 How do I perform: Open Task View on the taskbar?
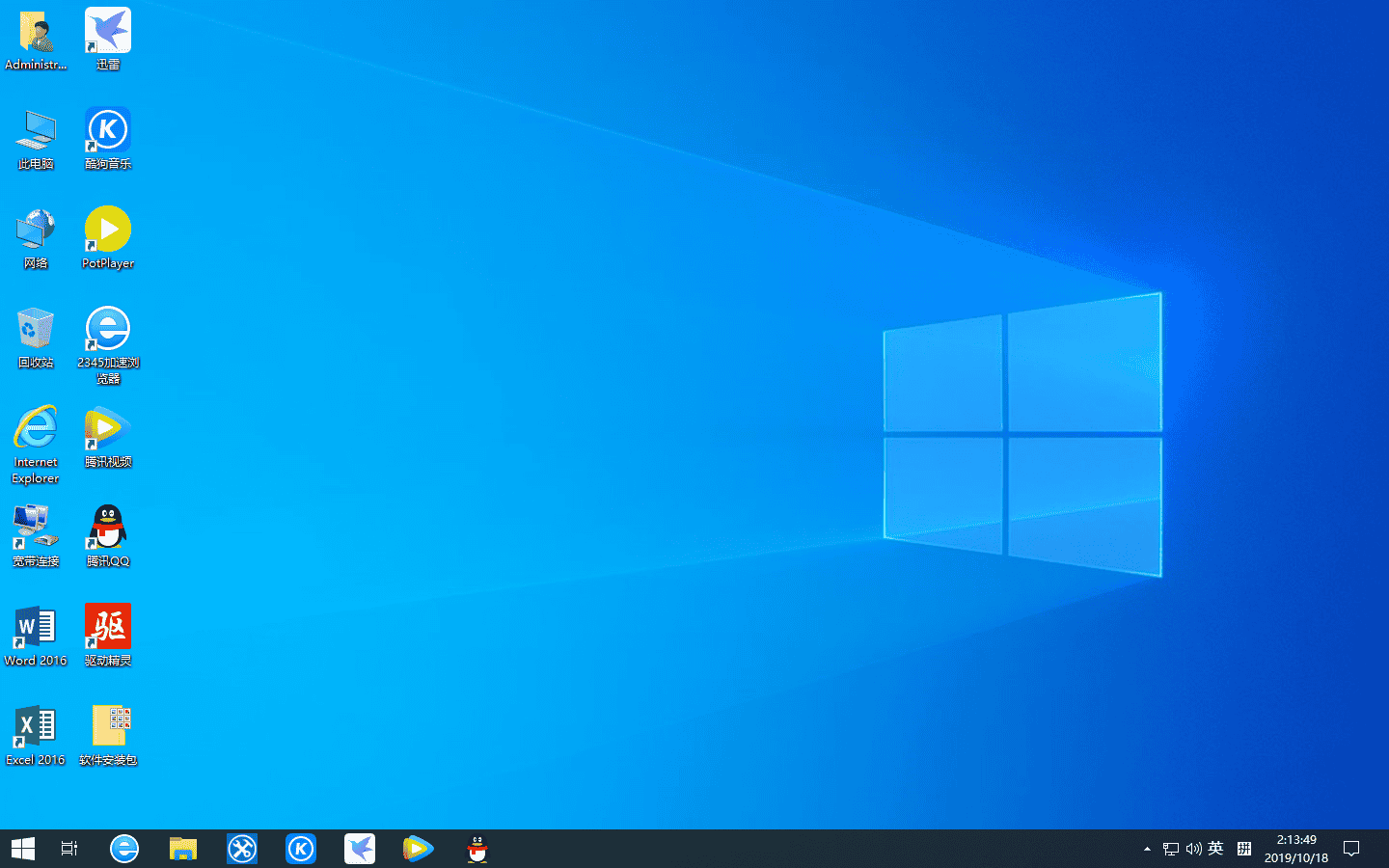[x=69, y=849]
